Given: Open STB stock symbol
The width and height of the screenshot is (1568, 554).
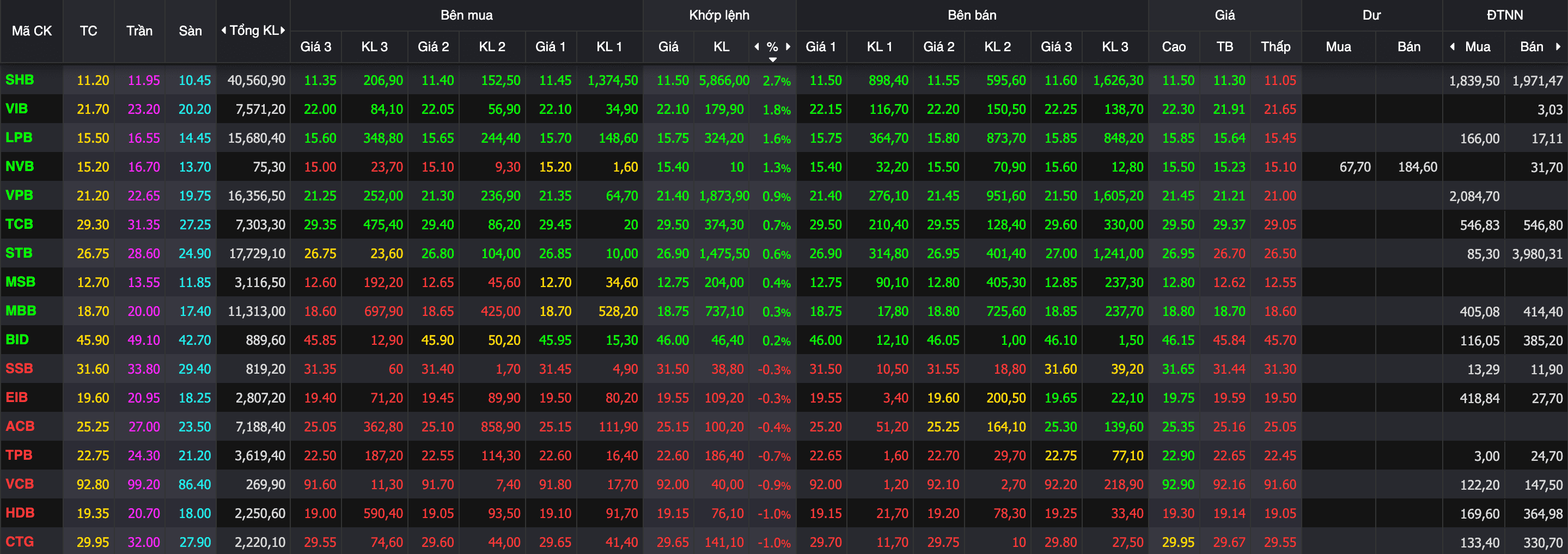Looking at the screenshot, I should (19, 253).
